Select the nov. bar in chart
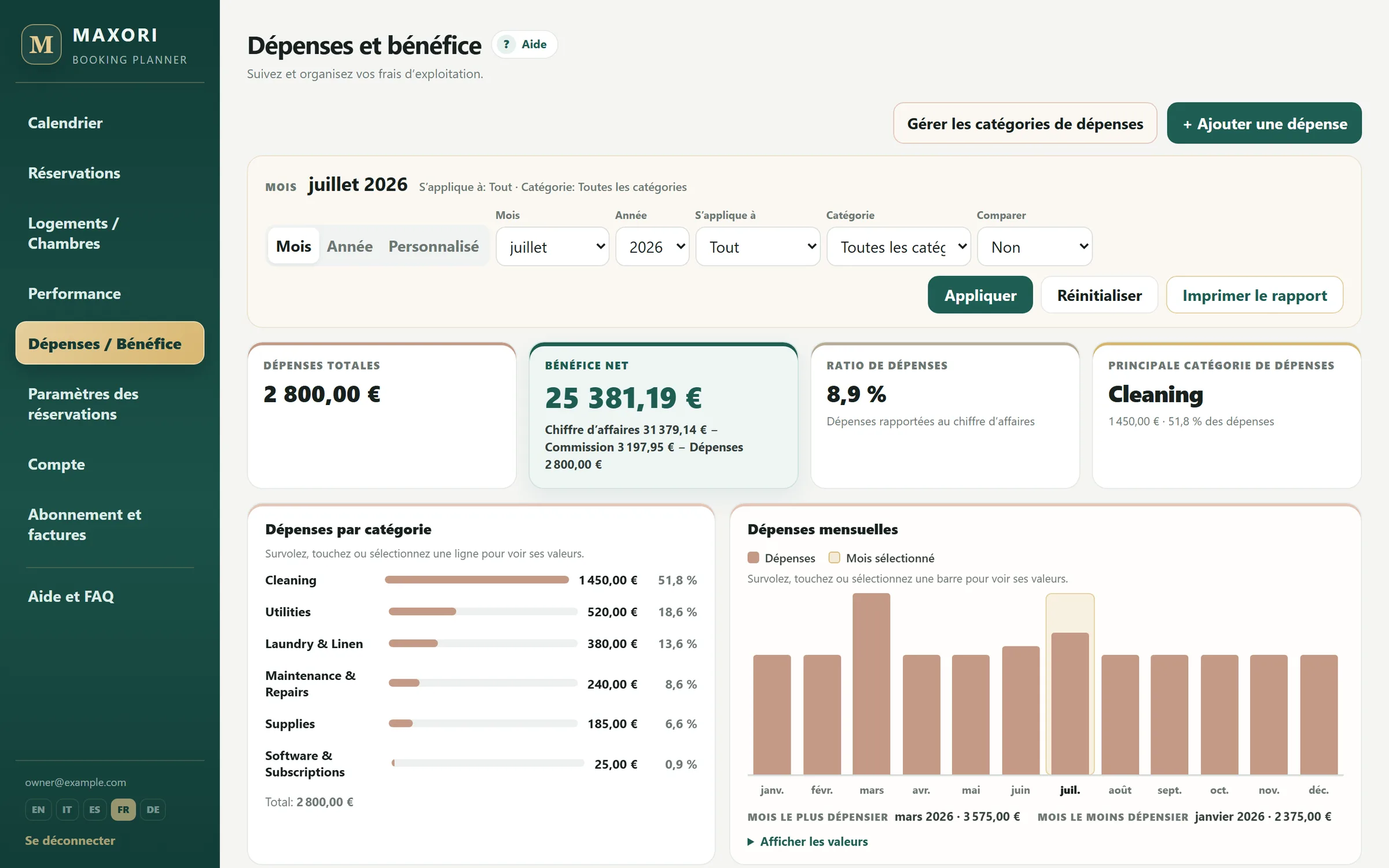1389x868 pixels. point(1269,715)
